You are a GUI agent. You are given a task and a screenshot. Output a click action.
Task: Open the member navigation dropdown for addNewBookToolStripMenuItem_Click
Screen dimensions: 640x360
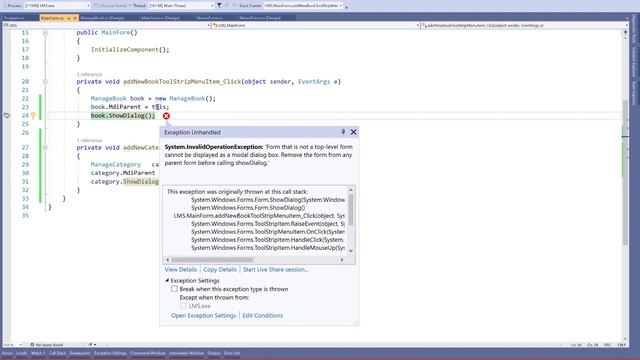click(x=524, y=25)
